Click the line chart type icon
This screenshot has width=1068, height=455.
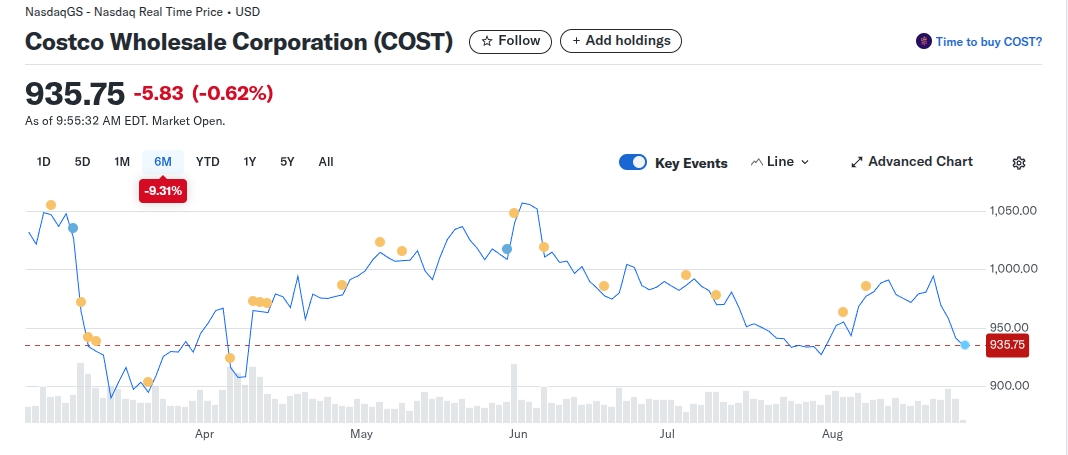coord(756,162)
